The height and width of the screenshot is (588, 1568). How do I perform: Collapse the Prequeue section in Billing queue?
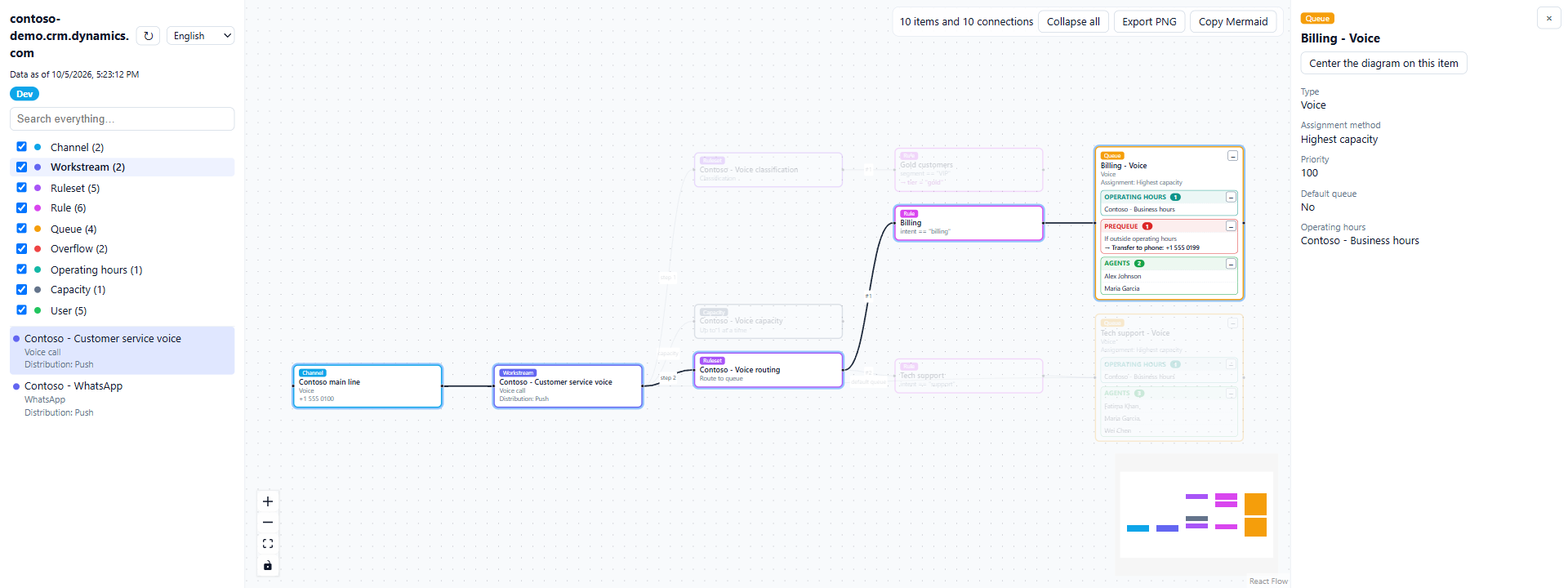(x=1231, y=226)
